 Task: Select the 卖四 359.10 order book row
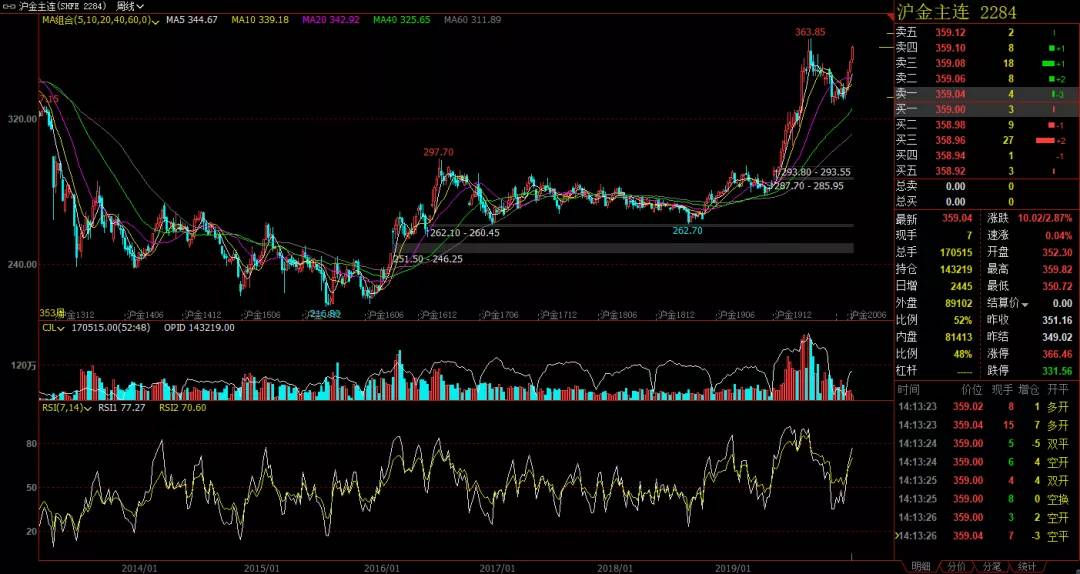point(987,48)
